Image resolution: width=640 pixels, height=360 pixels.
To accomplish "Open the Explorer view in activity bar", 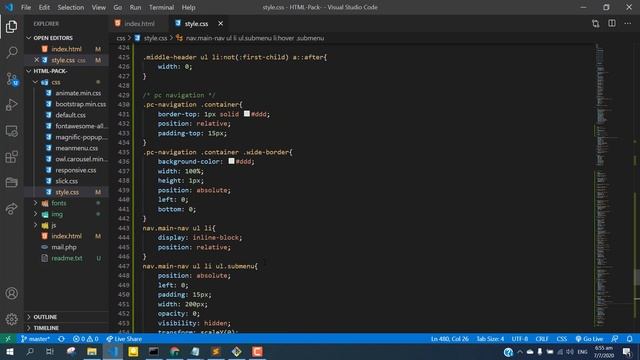I will point(11,27).
